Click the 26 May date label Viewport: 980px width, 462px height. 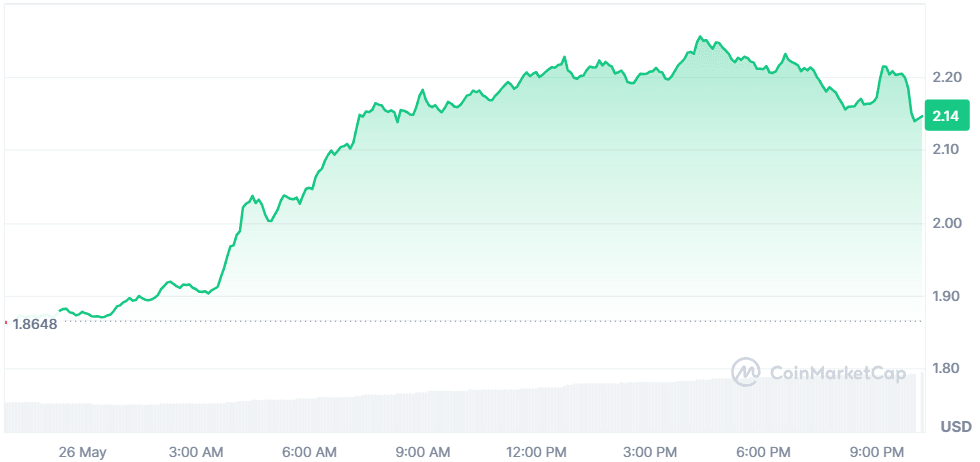82,452
